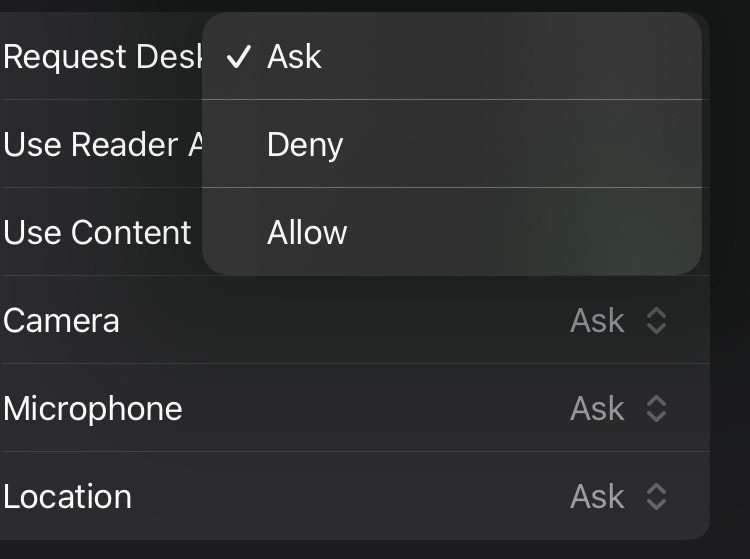
Task: Click the Microphone setting label
Action: pyautogui.click(x=92, y=409)
